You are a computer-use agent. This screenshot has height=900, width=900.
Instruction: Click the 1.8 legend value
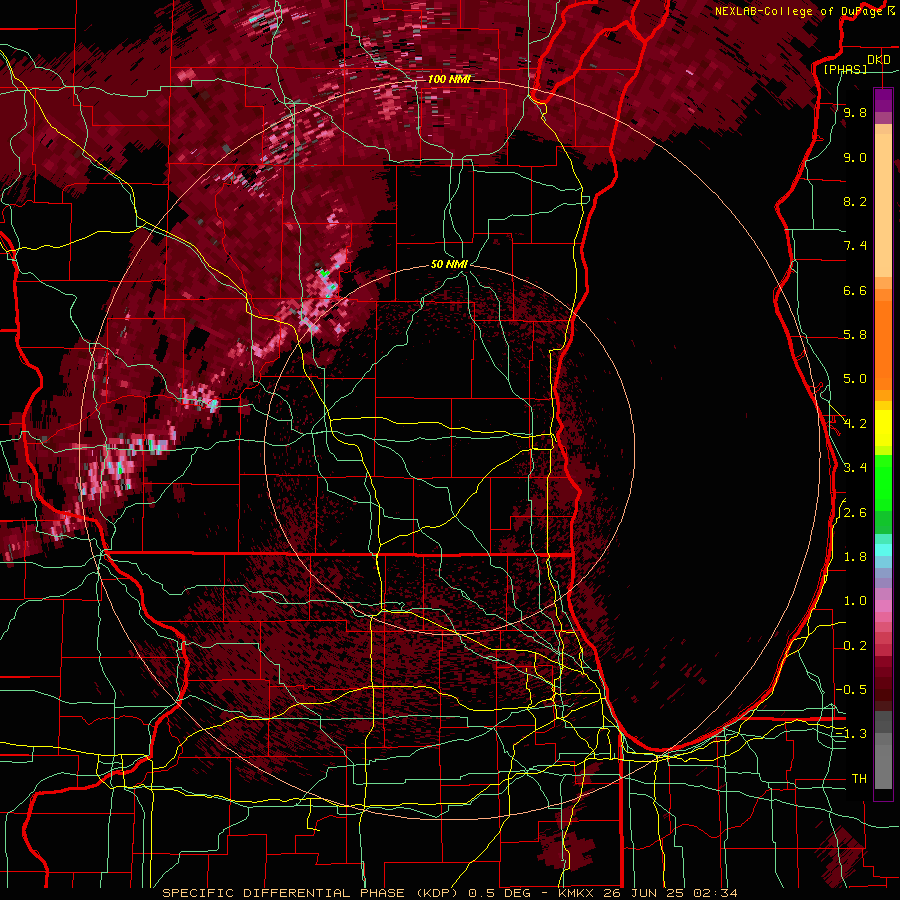(855, 557)
